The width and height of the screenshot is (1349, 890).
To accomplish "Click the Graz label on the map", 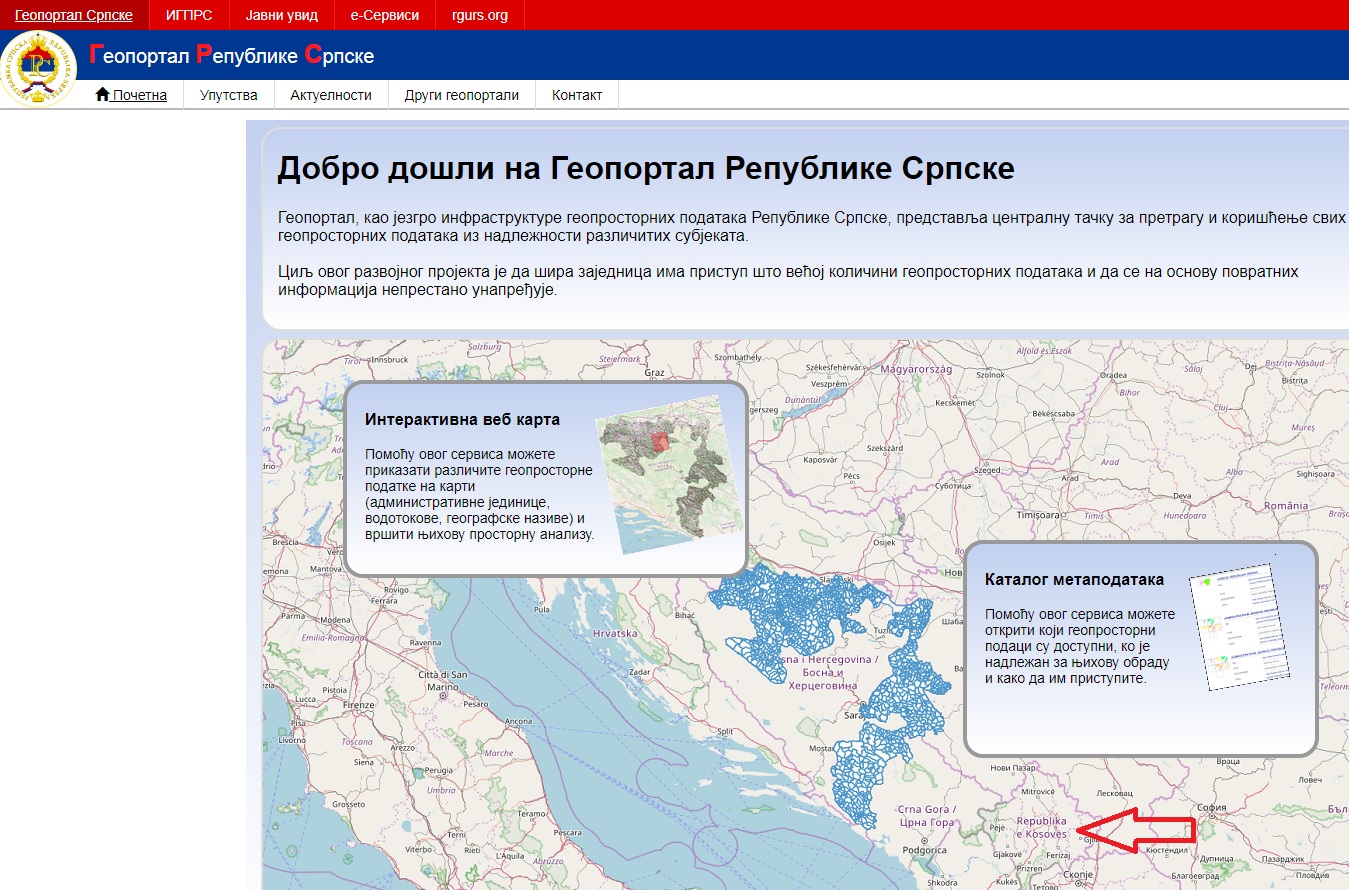I will 654,372.
